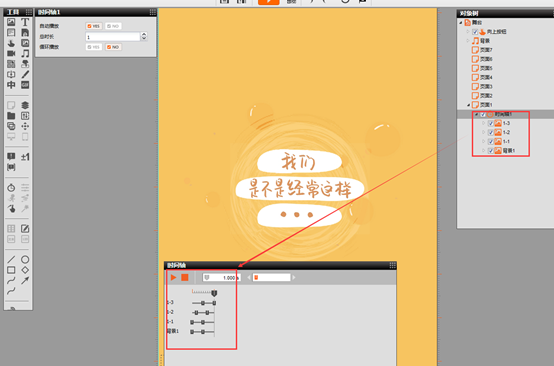Select the circle shape tool
The image size is (554, 366).
(25, 260)
